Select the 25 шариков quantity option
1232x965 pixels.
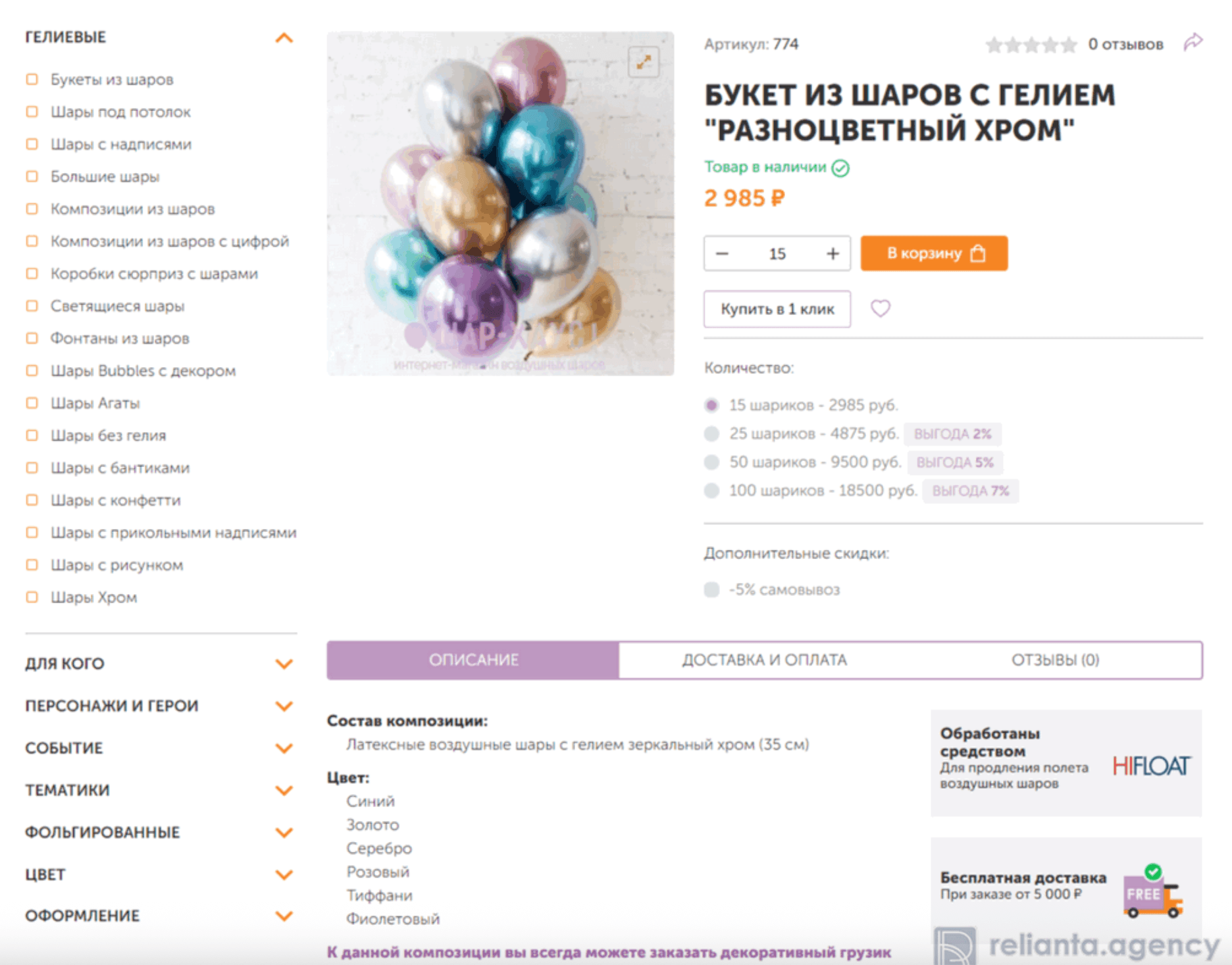click(711, 433)
